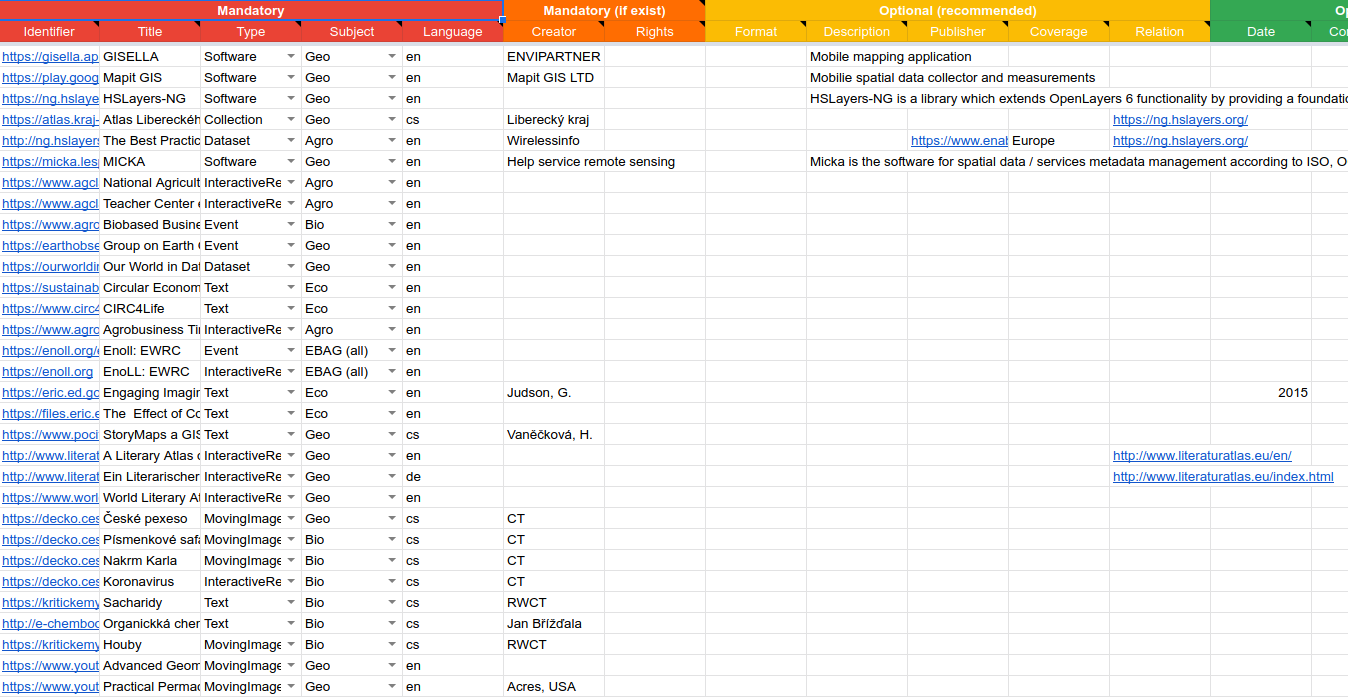Viewport: 1348px width, 697px height.
Task: Open the Type dropdown in the Houby row
Action: [x=291, y=645]
